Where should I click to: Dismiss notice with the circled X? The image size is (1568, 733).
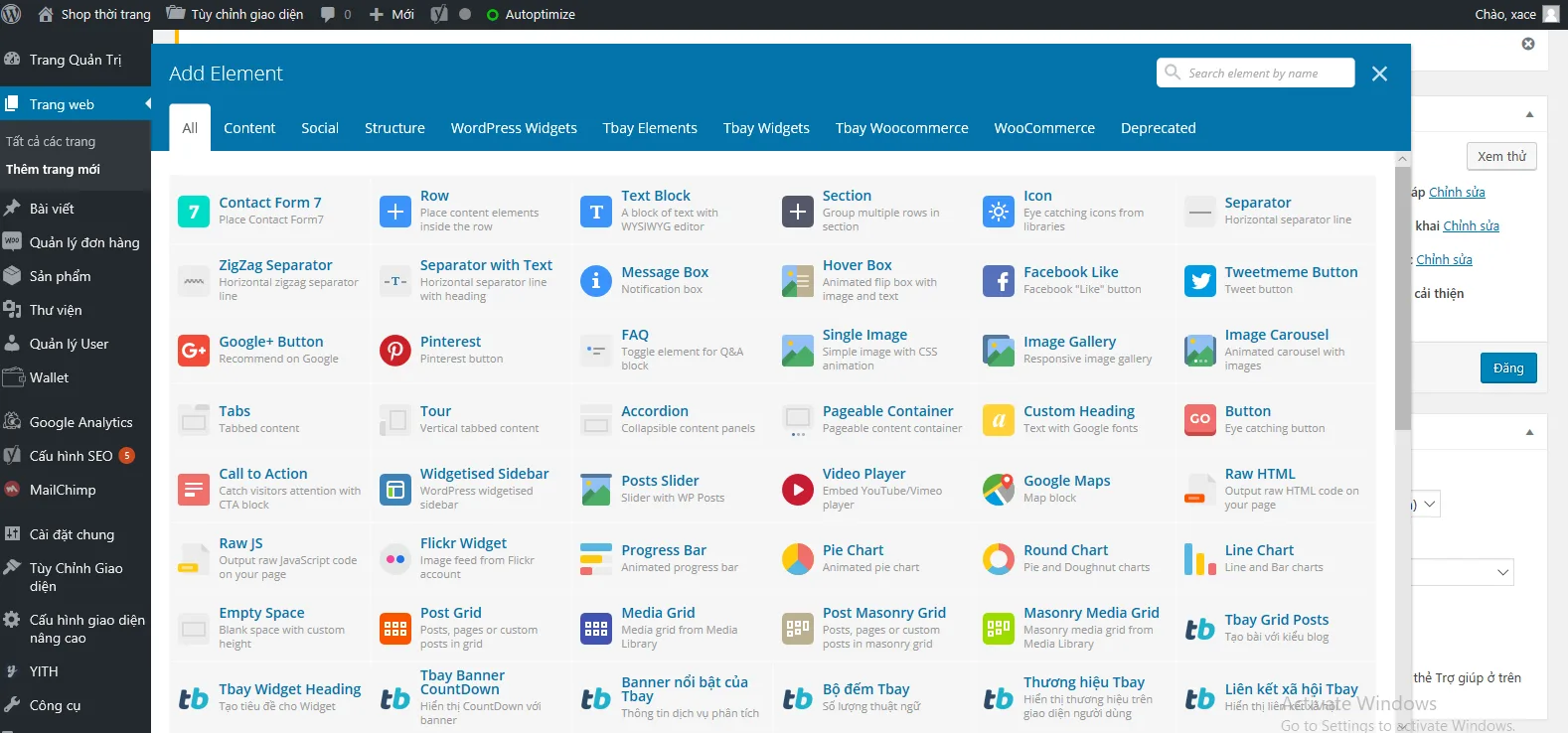coord(1528,44)
